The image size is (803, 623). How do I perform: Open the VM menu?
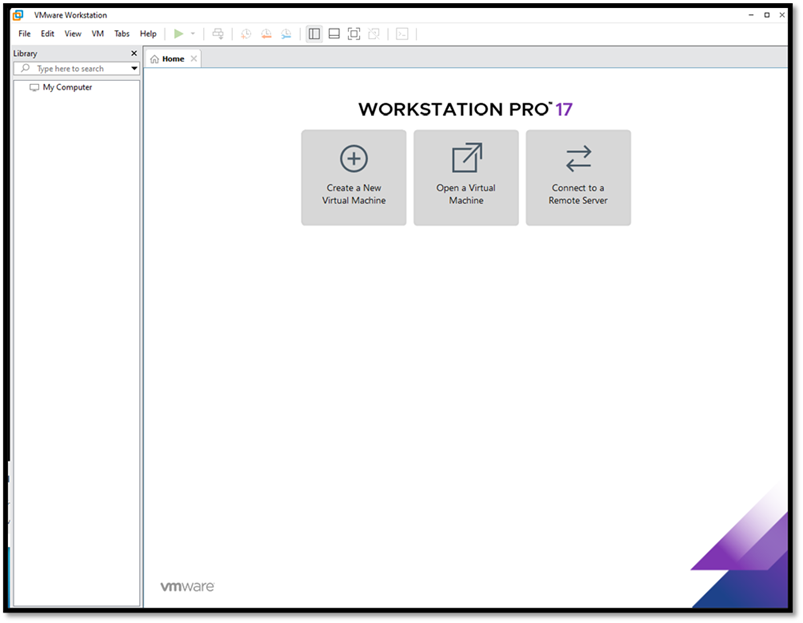tap(97, 33)
